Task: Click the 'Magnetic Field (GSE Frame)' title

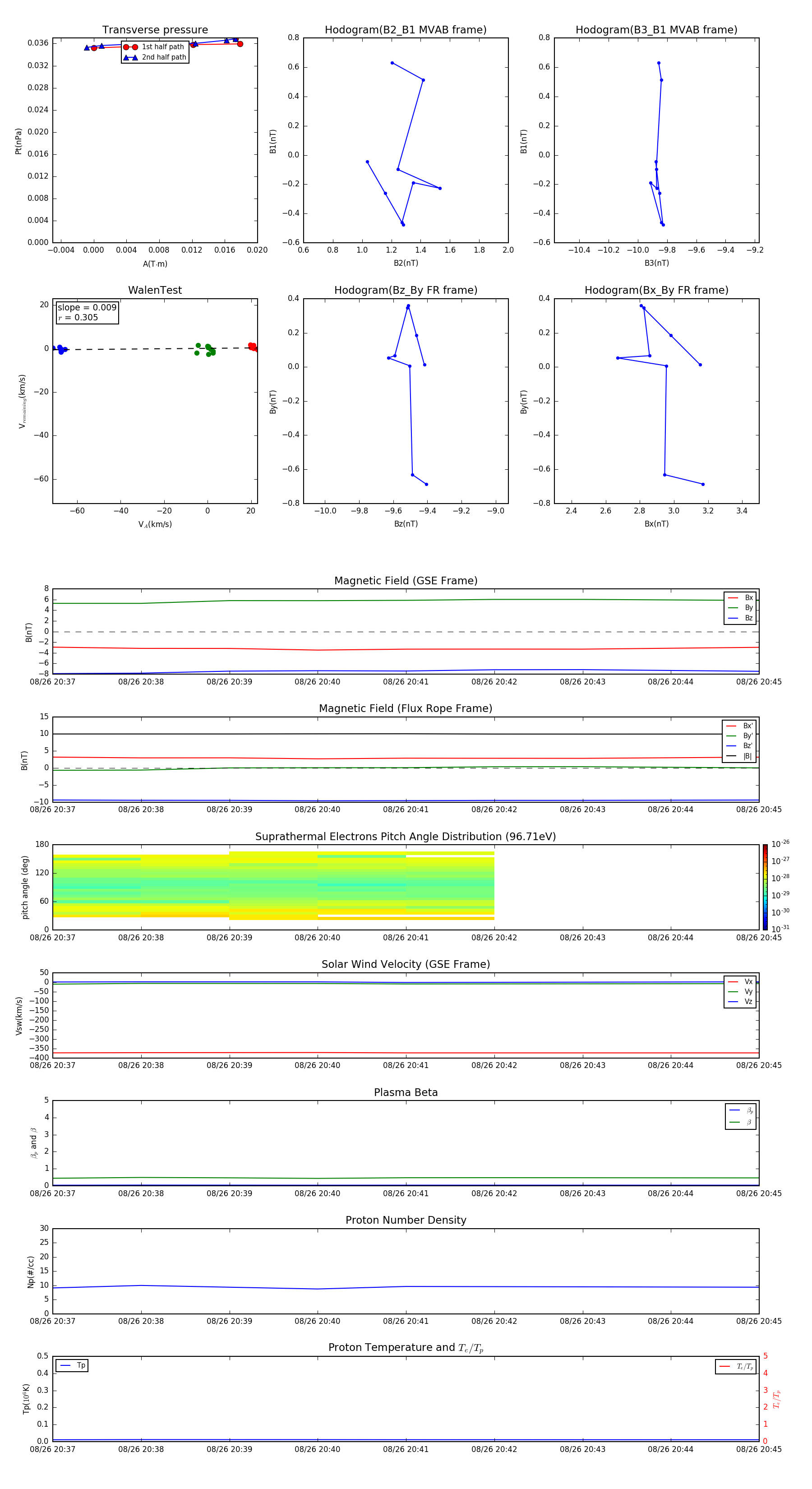Action: [x=406, y=580]
